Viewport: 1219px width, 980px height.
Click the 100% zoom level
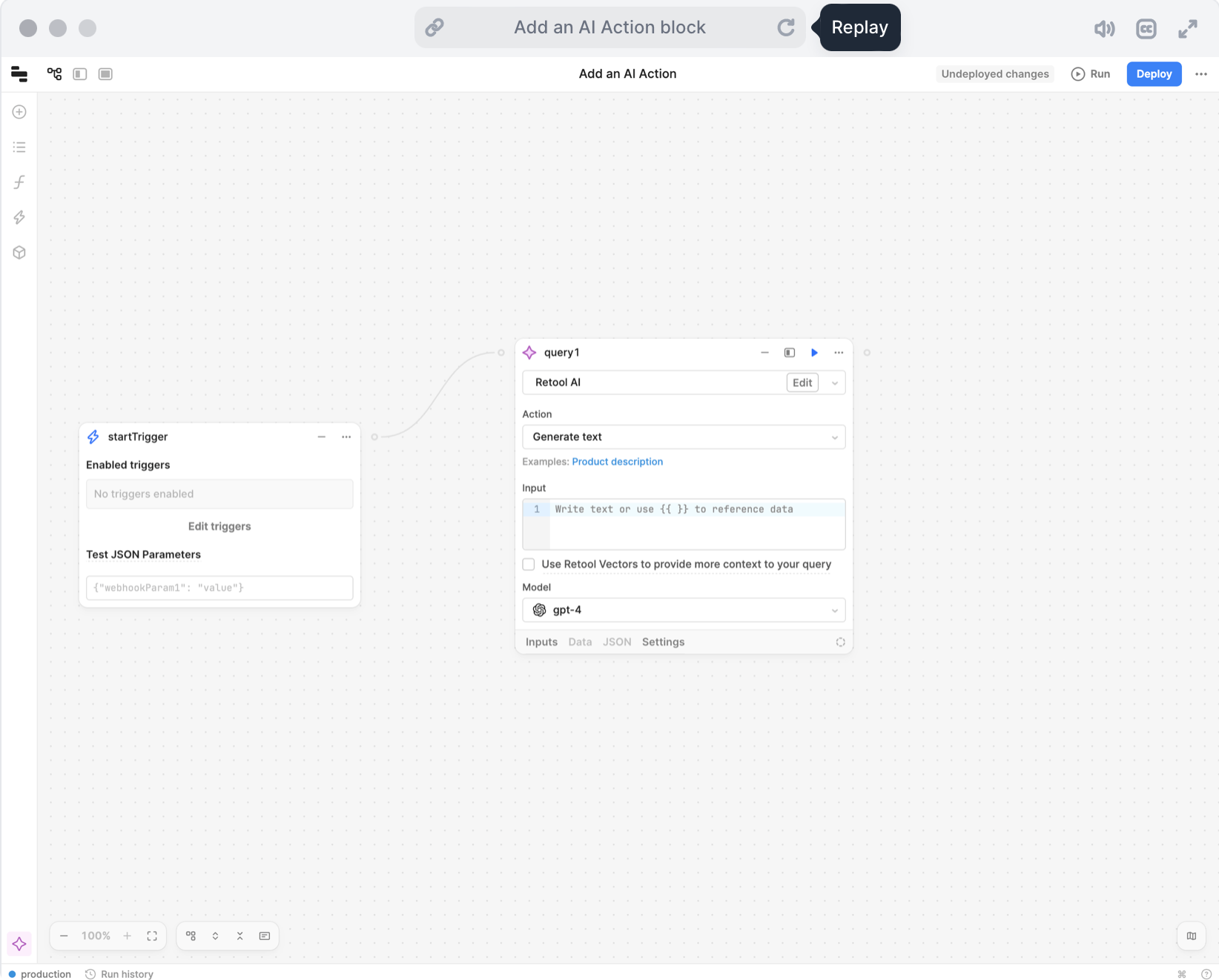point(96,936)
